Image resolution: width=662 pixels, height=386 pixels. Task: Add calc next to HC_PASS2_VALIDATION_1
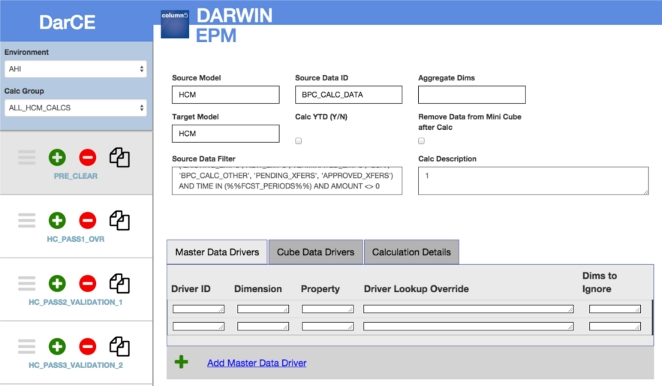click(57, 283)
